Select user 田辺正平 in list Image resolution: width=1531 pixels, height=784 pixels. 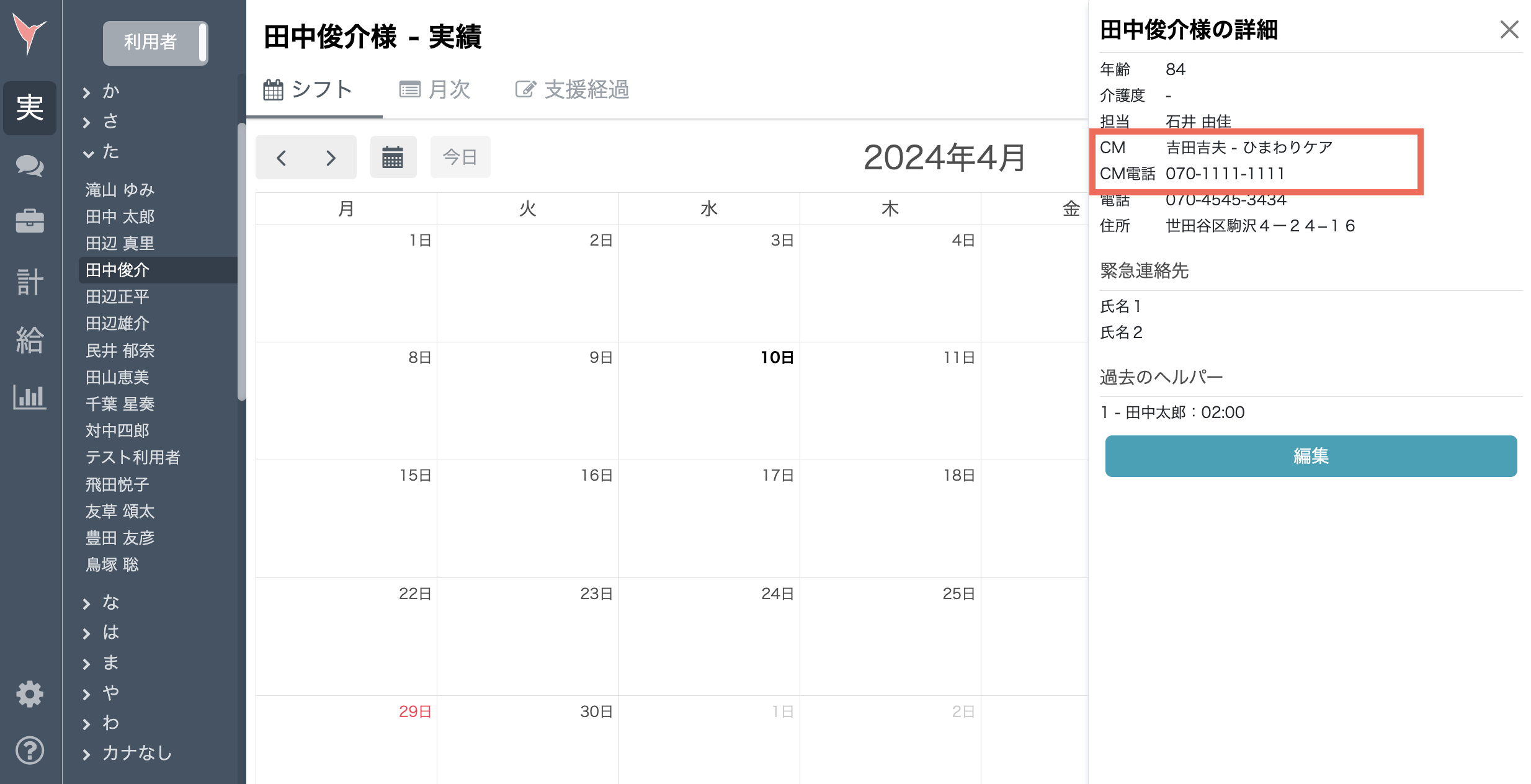coord(118,296)
